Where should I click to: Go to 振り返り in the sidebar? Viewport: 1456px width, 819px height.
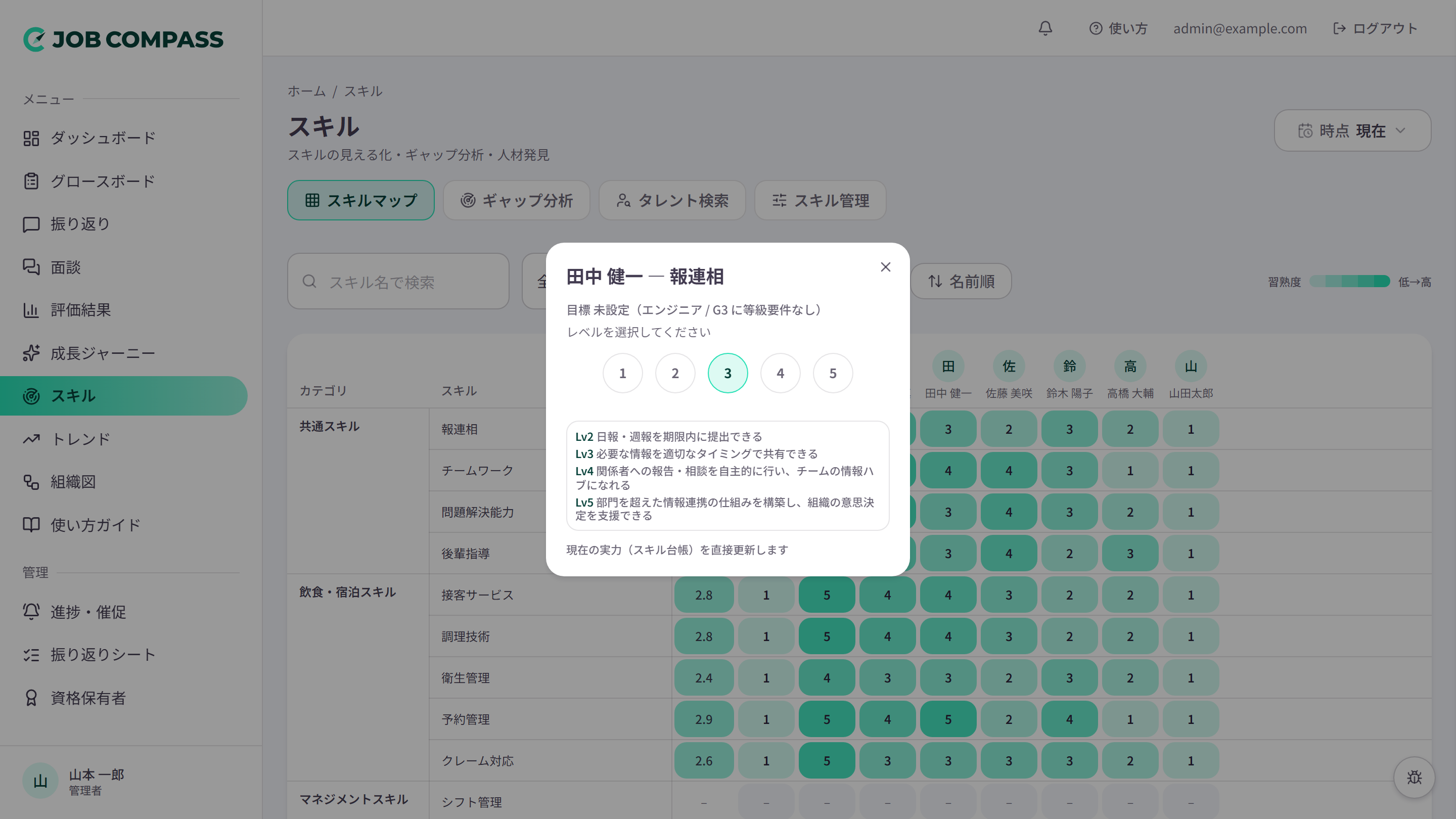point(124,224)
